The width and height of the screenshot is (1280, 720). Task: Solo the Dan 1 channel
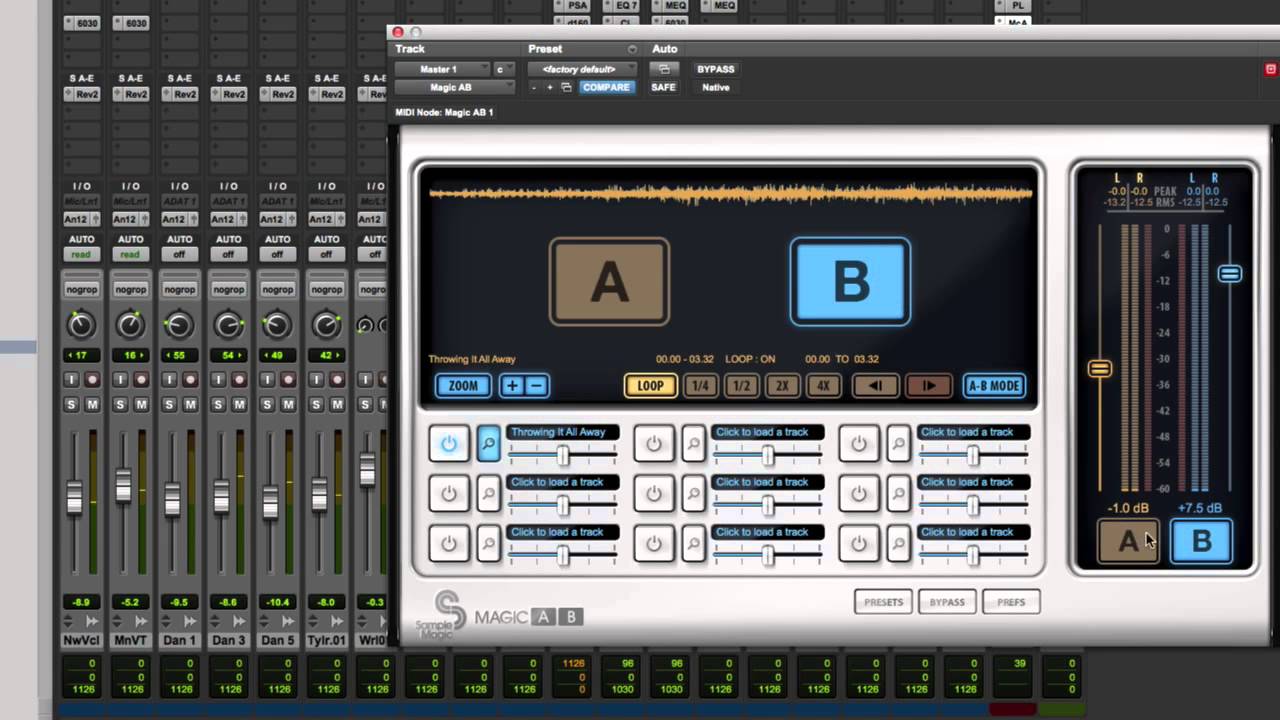169,404
